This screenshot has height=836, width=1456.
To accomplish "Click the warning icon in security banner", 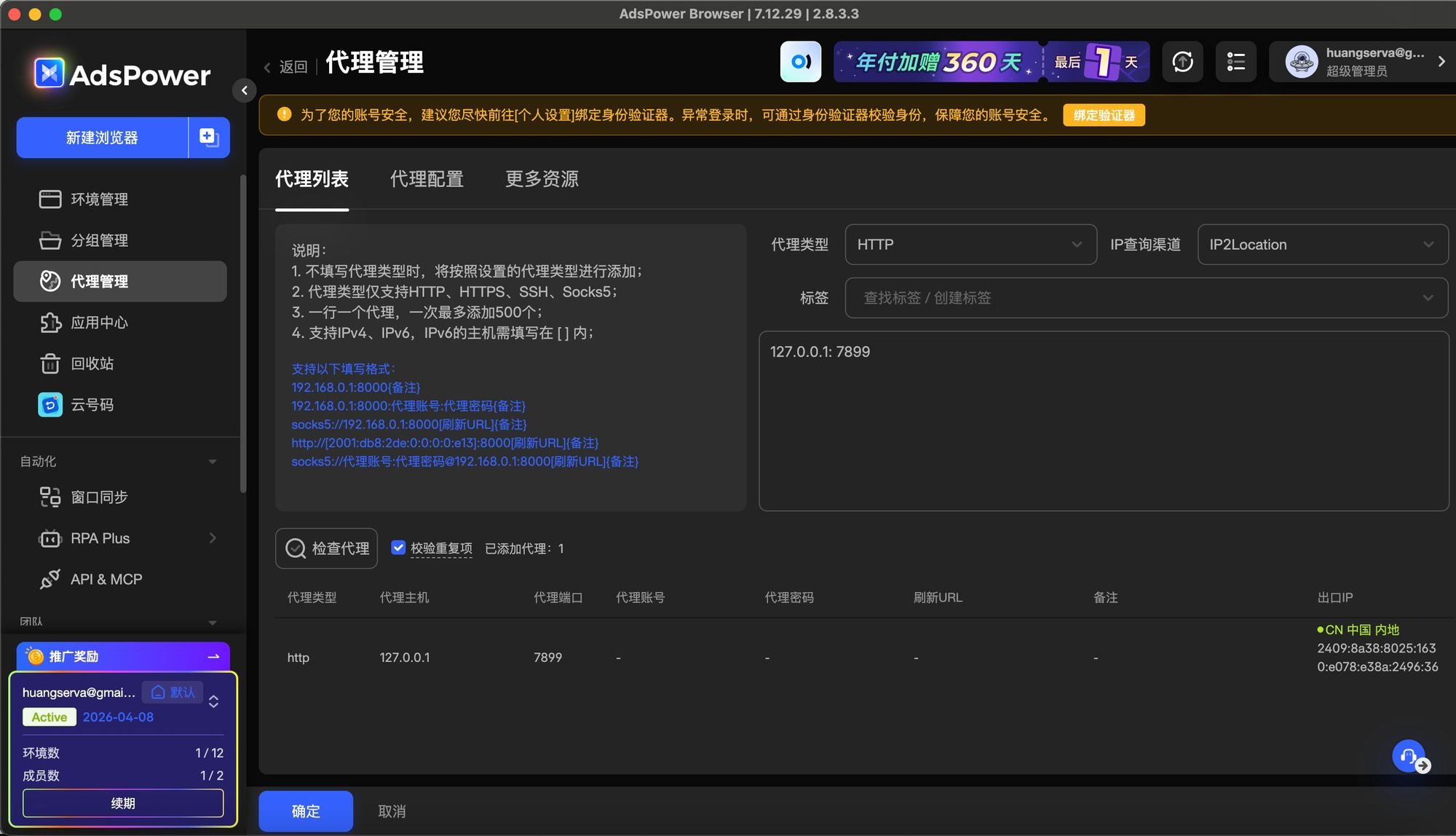I will (x=284, y=114).
